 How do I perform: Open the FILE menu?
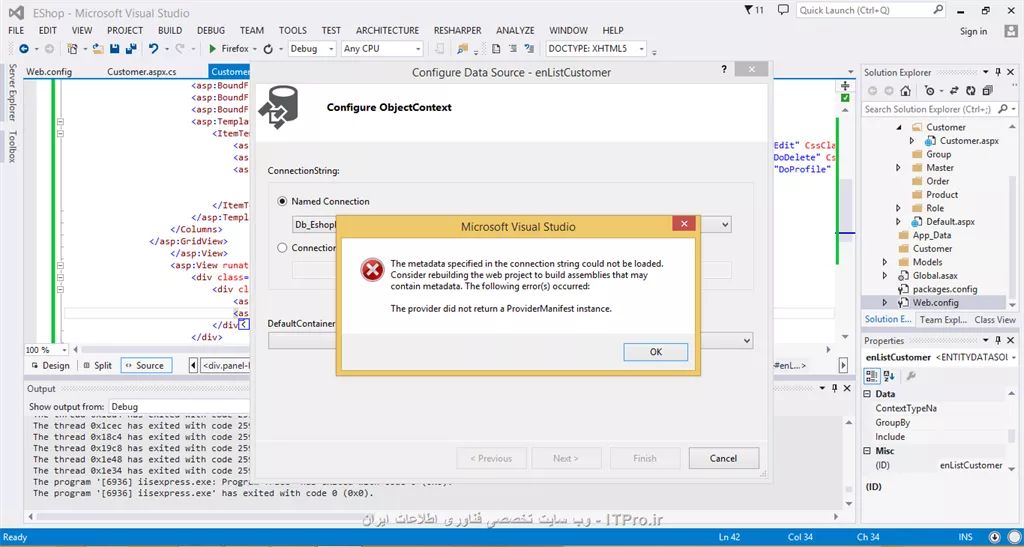(16, 31)
